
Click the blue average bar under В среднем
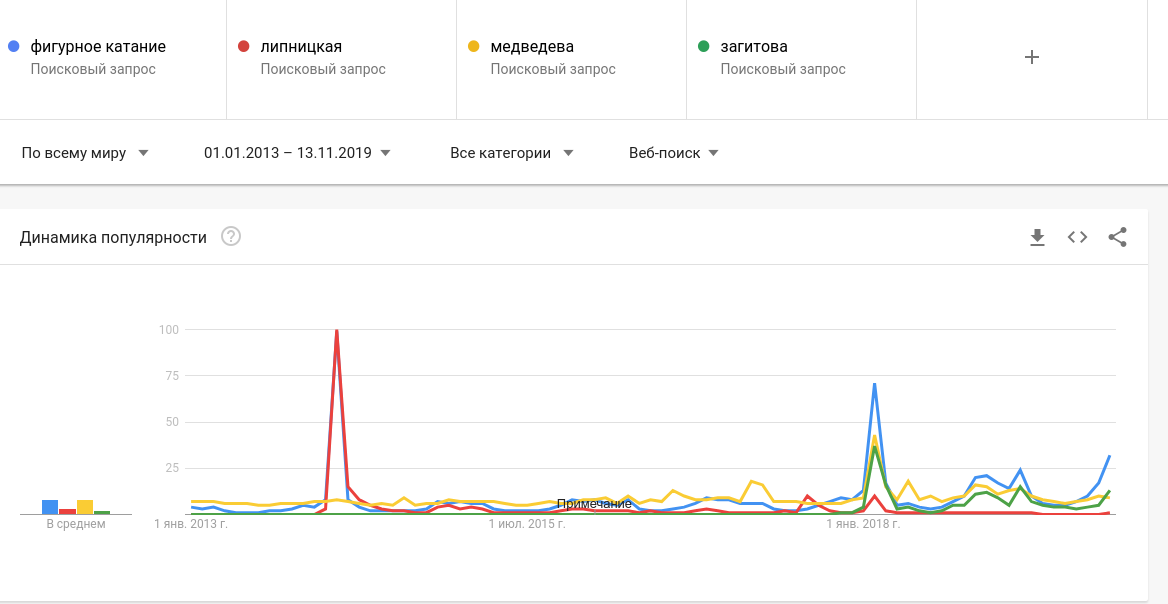pyautogui.click(x=50, y=507)
